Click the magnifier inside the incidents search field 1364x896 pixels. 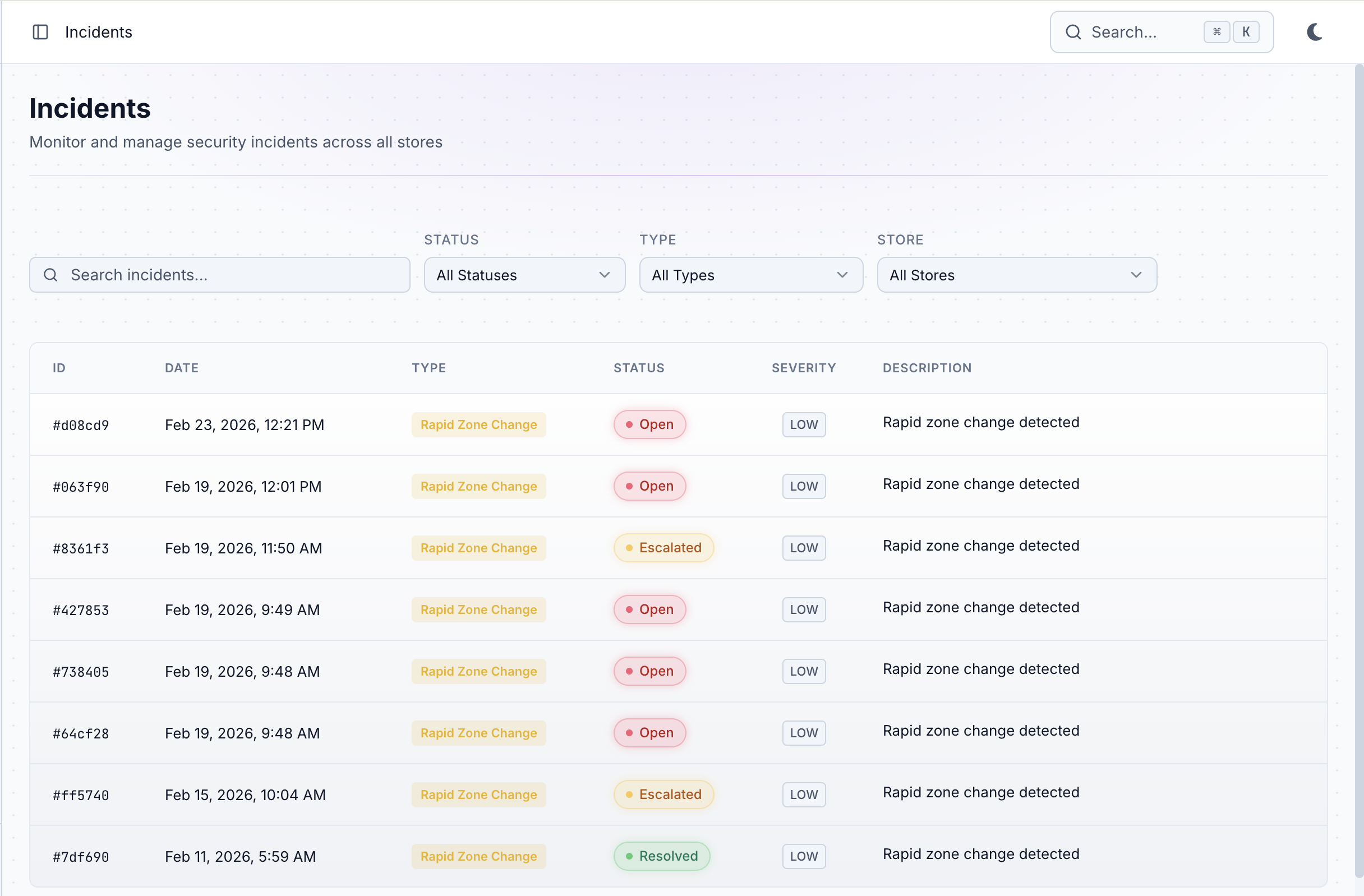(x=50, y=275)
